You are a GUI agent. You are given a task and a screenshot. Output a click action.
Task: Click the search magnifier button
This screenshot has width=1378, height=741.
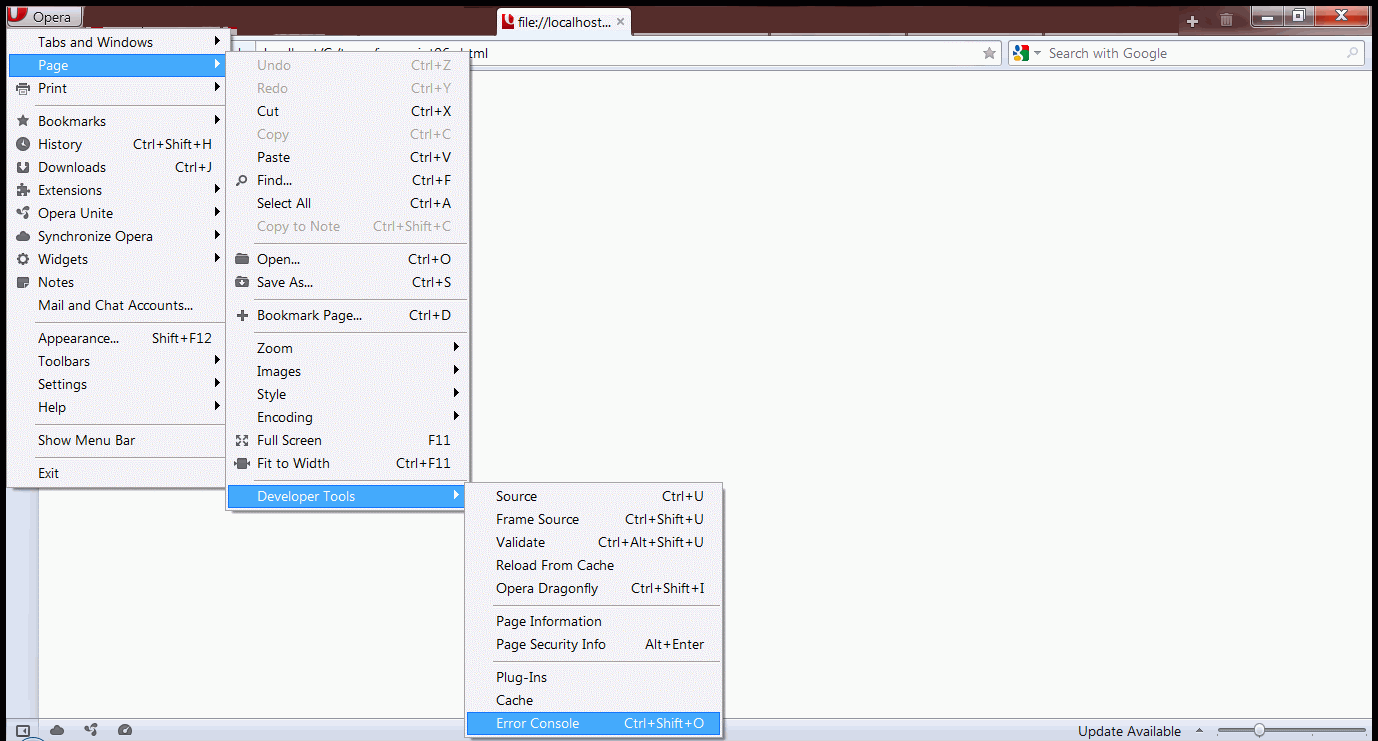pos(1353,53)
